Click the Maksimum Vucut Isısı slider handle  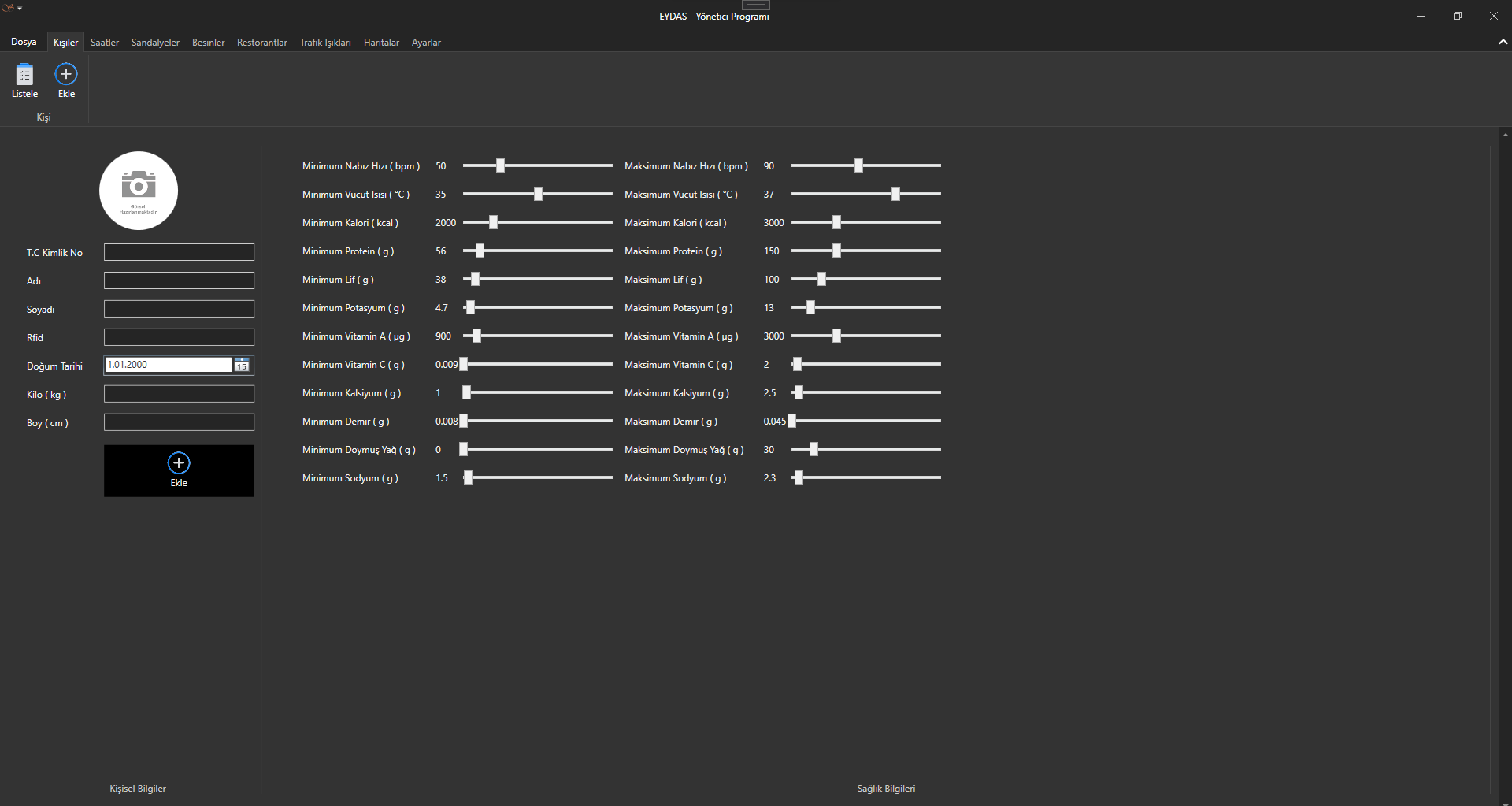pos(895,194)
